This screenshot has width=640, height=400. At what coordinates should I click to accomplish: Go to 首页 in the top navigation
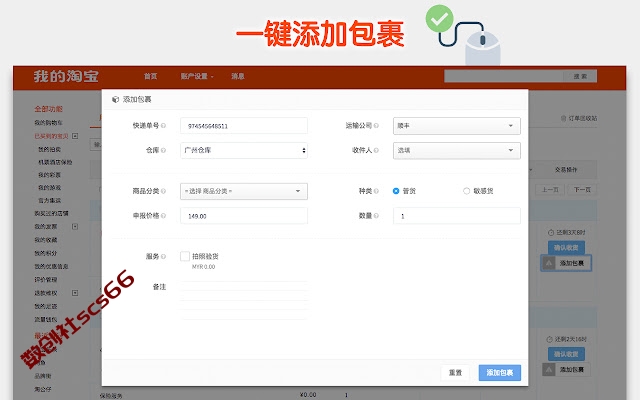[150, 76]
